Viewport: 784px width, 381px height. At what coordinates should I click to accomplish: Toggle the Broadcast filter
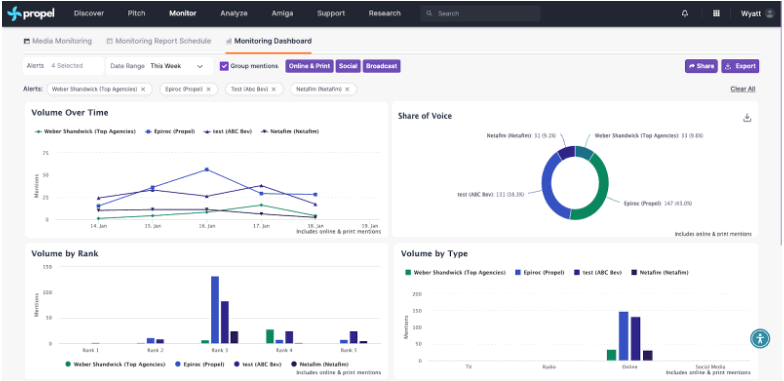coord(382,66)
